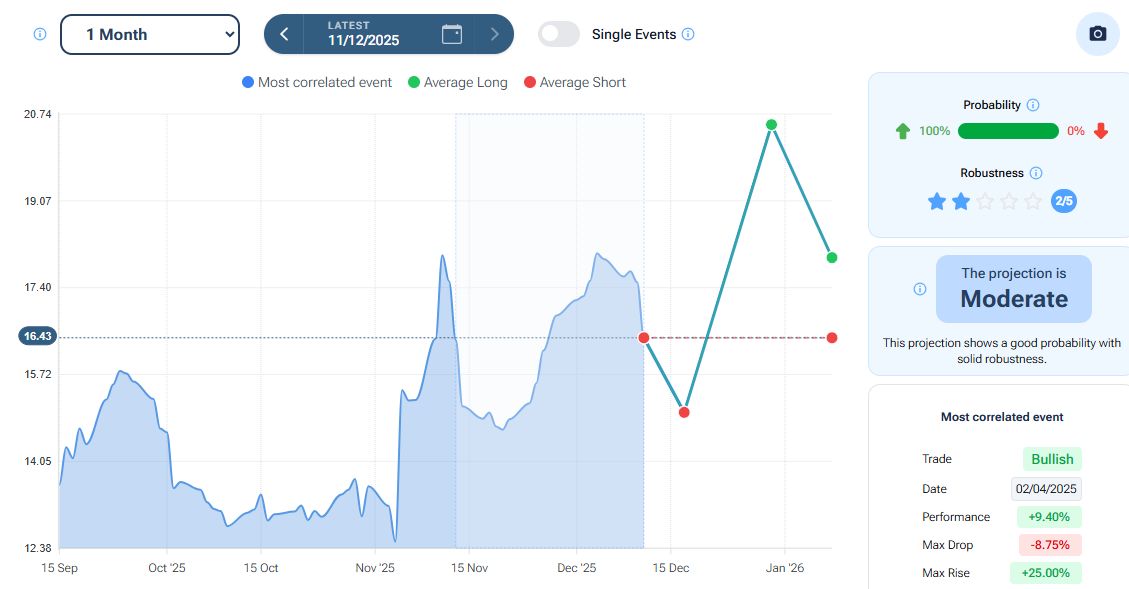The height and width of the screenshot is (589, 1129).
Task: Go to the next date with right chevron
Action: [494, 34]
